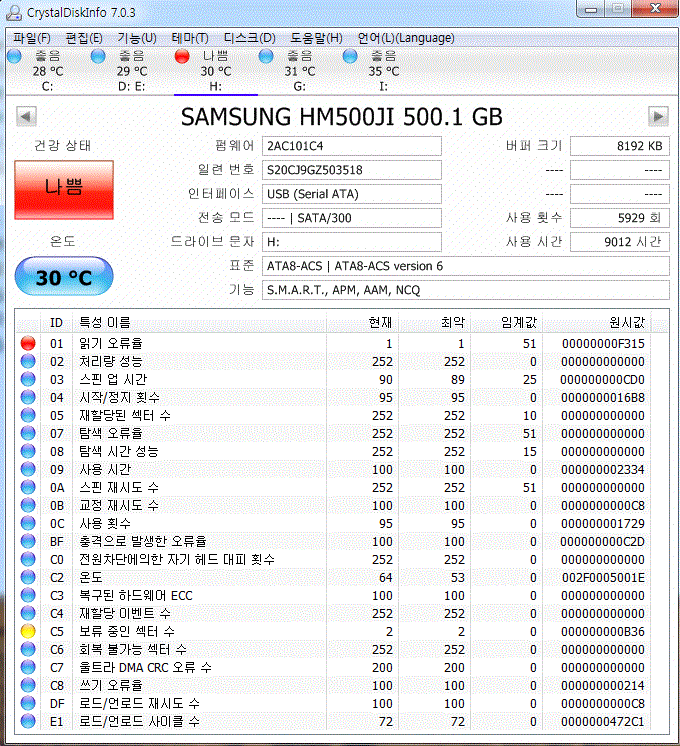680x746 pixels.
Task: Click the power-on hours field 9012 시간
Action: [x=620, y=242]
